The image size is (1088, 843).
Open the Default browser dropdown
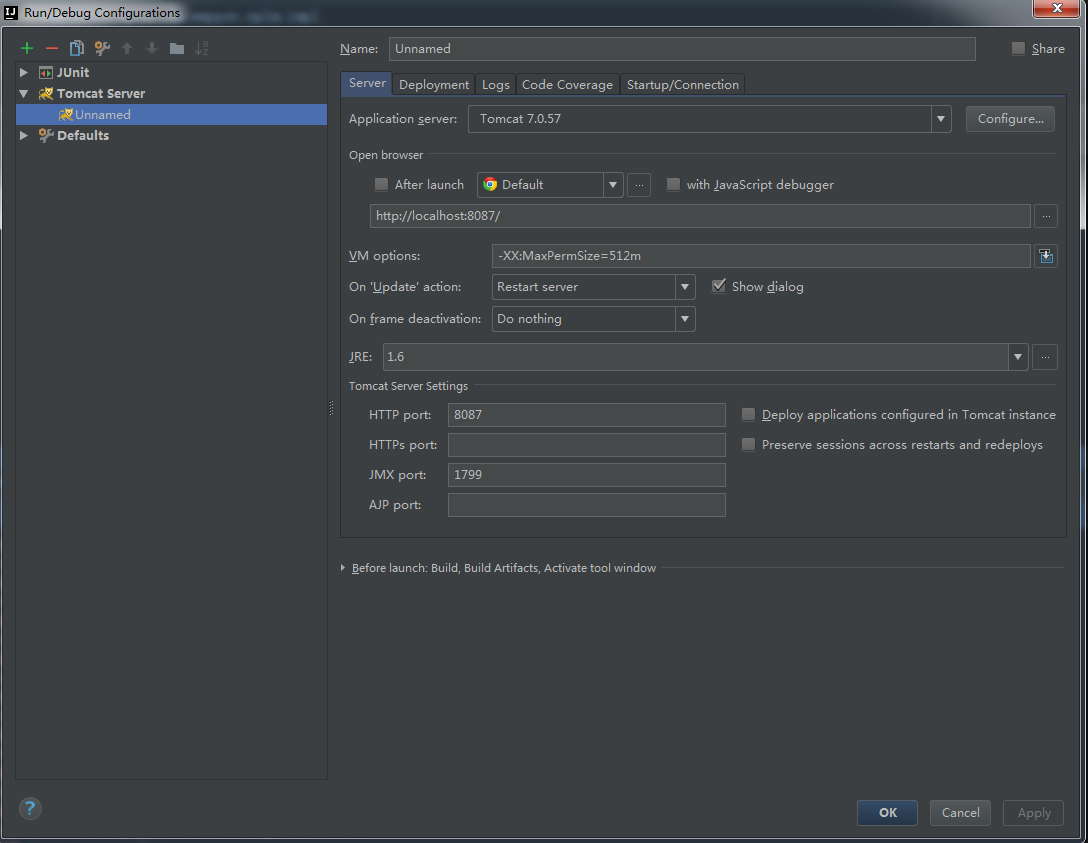coord(612,185)
